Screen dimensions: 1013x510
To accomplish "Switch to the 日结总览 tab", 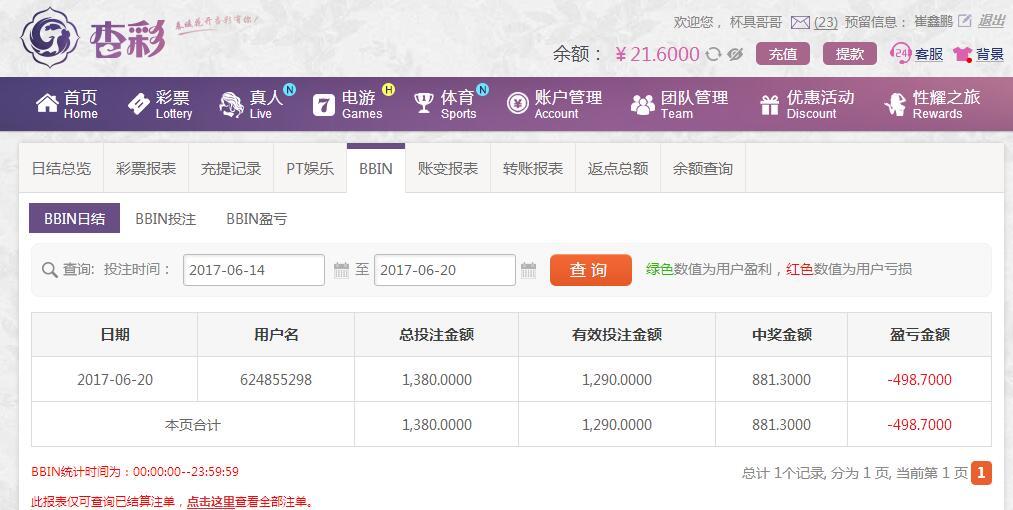I will pos(61,169).
